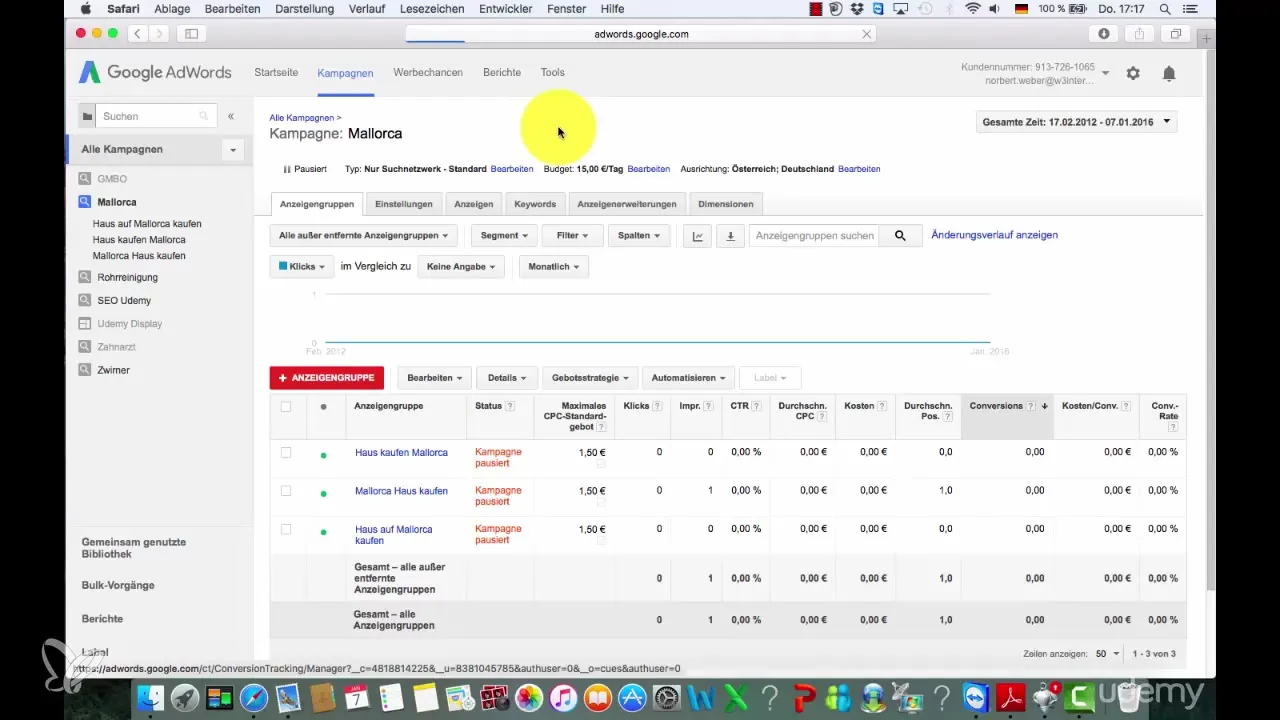Check the Haus kaufen Mallorca row checkbox
Image resolution: width=1280 pixels, height=720 pixels.
point(286,453)
